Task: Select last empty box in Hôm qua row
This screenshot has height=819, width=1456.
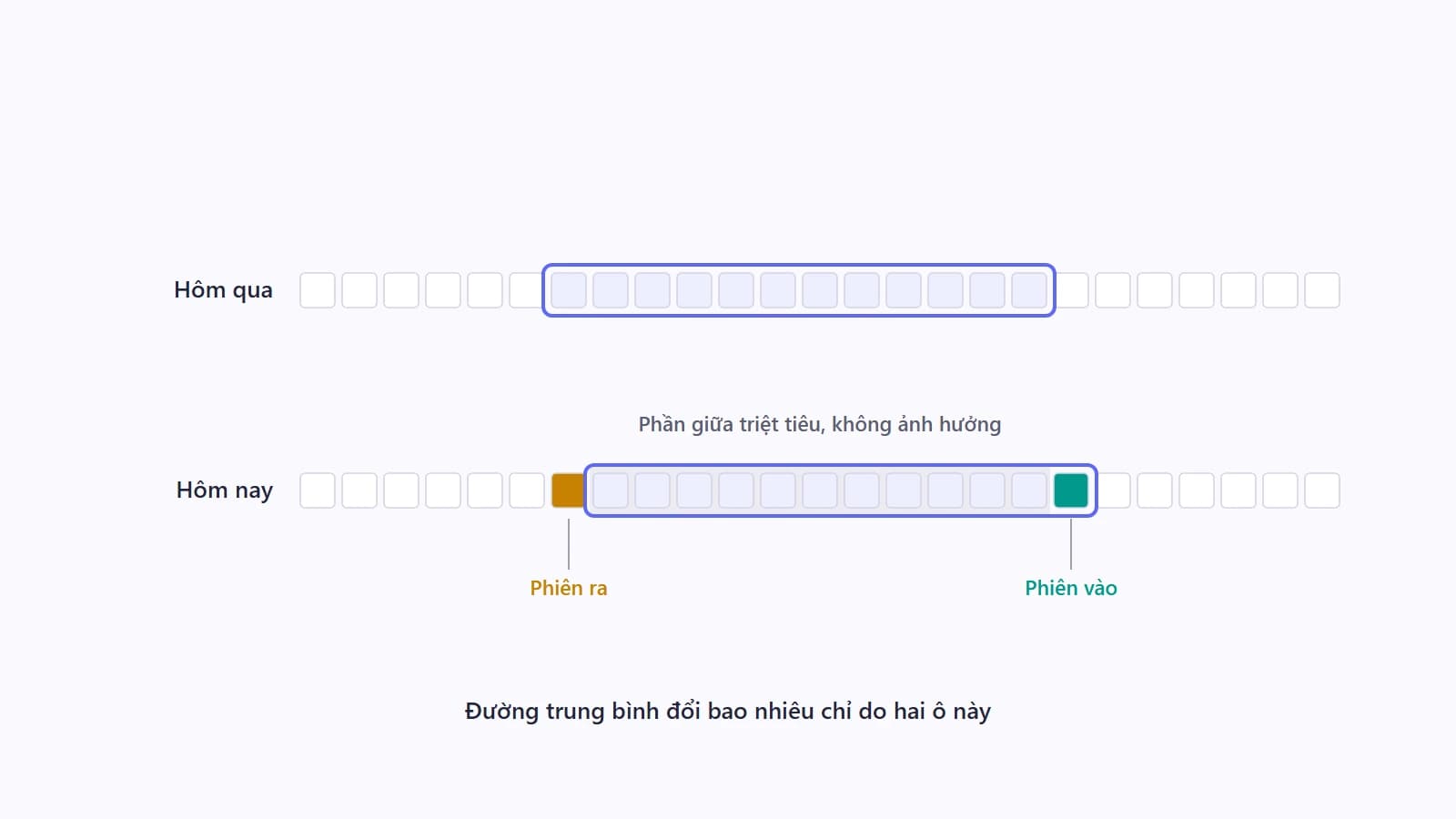Action: coord(1322,290)
